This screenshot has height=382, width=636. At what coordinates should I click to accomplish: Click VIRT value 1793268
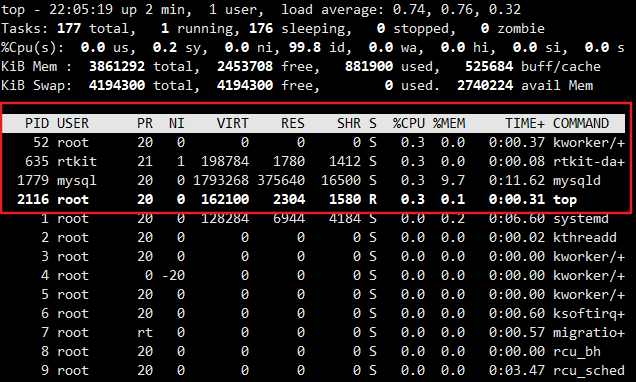(221, 180)
